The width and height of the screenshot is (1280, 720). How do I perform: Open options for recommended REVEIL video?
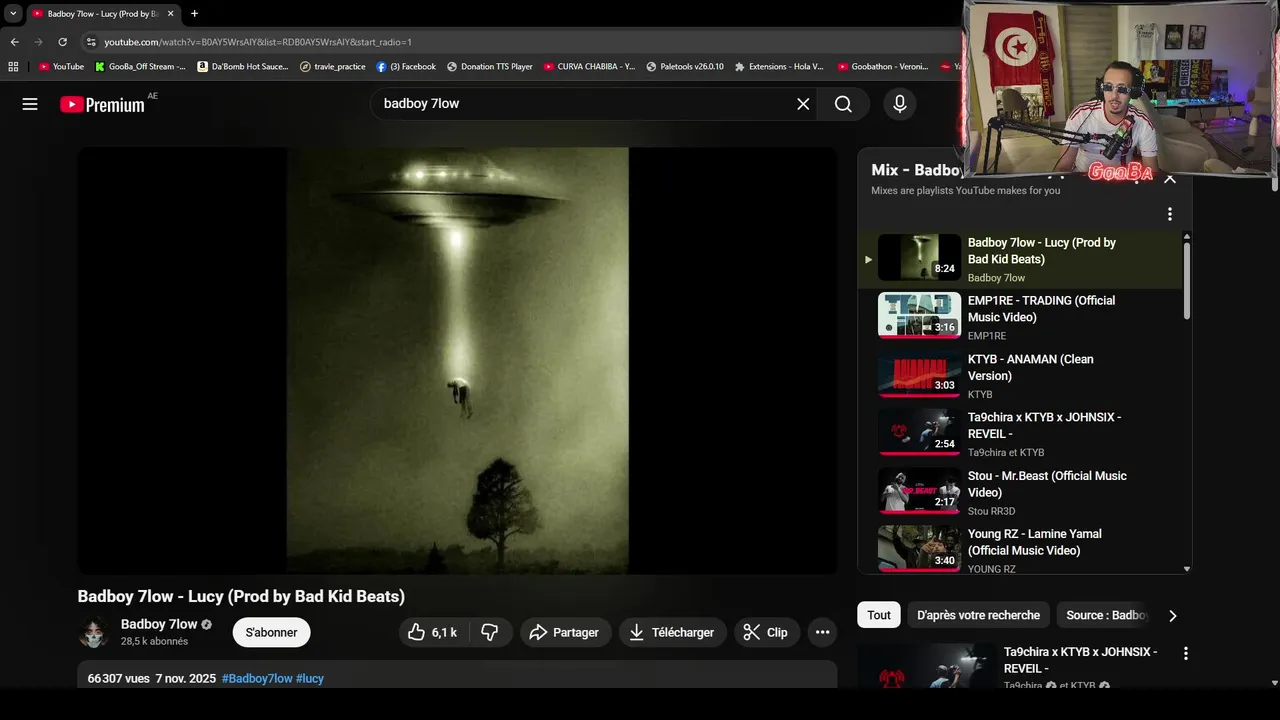click(x=1186, y=653)
